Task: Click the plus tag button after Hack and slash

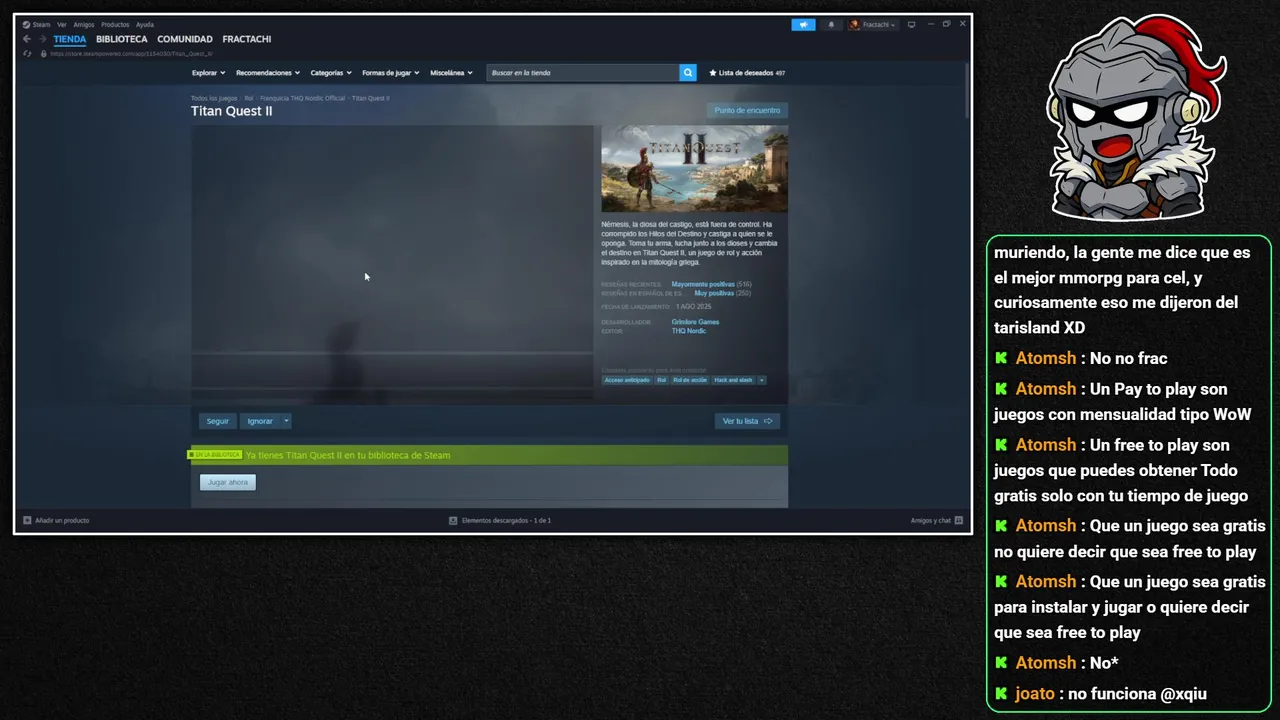Action: tap(762, 380)
